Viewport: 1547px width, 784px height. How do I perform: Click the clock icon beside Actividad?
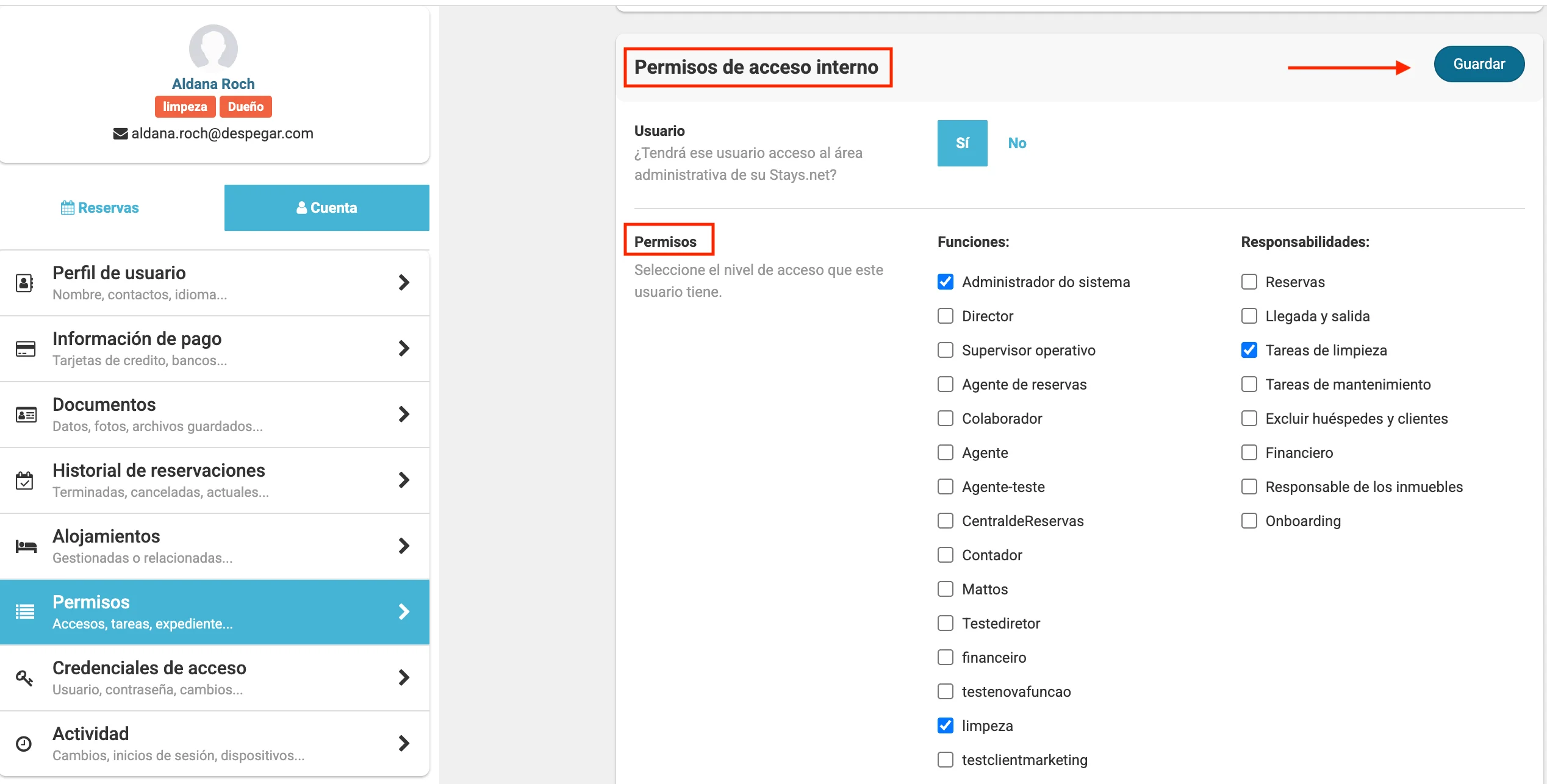click(24, 744)
